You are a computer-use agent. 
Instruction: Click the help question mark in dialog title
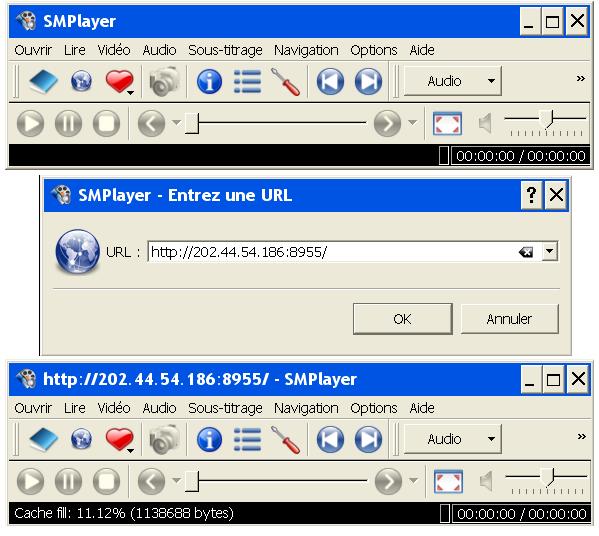tap(531, 195)
